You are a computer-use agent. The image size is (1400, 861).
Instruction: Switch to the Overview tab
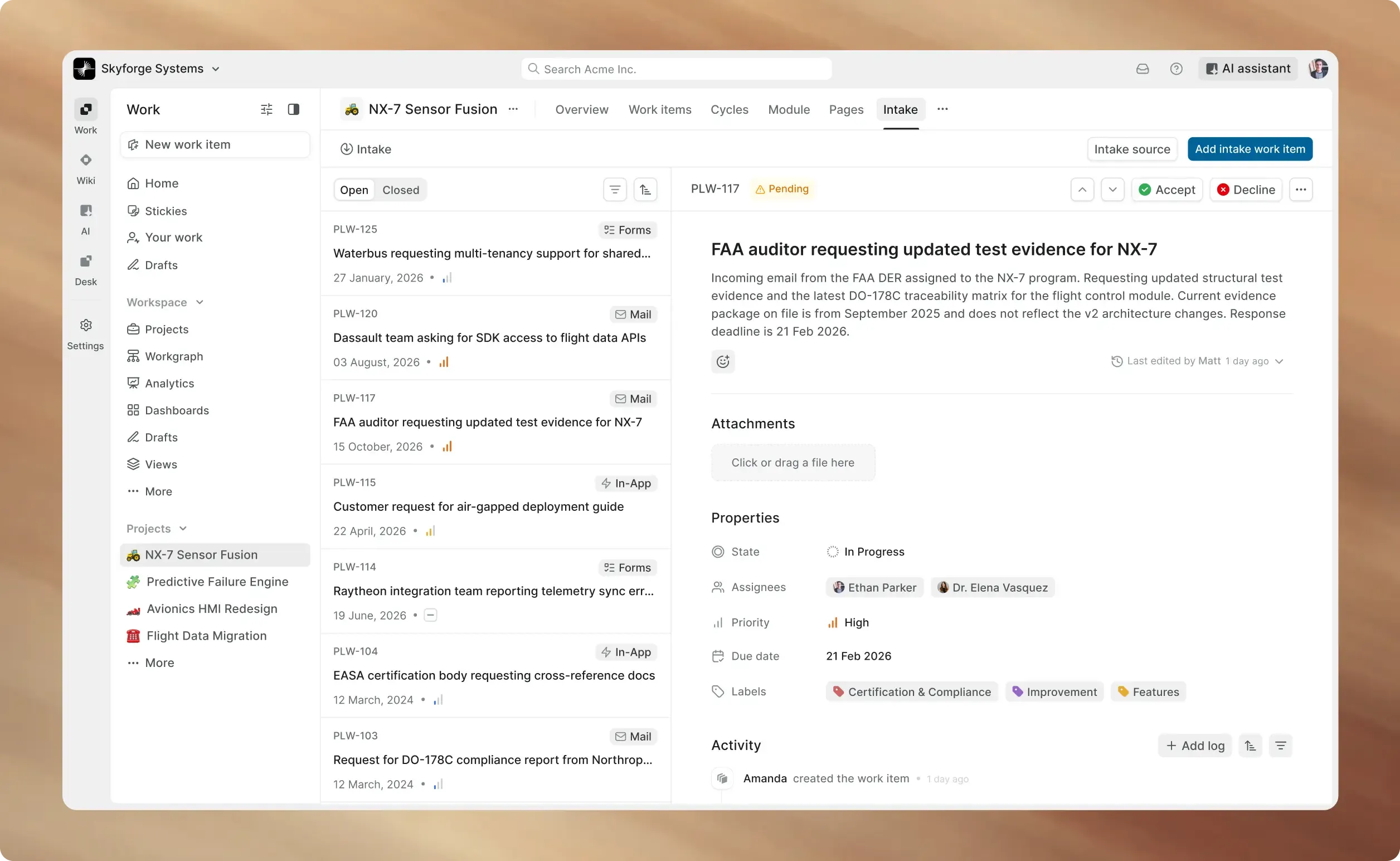point(582,109)
